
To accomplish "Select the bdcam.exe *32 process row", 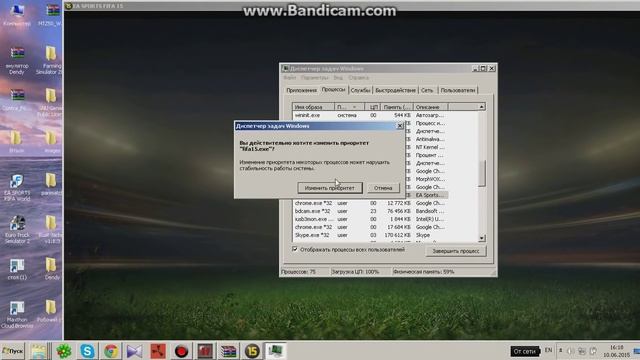I will coord(369,211).
